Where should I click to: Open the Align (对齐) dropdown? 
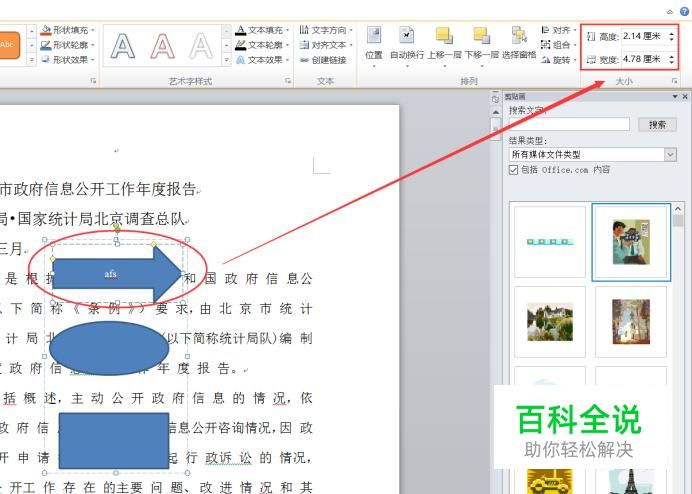(x=559, y=30)
